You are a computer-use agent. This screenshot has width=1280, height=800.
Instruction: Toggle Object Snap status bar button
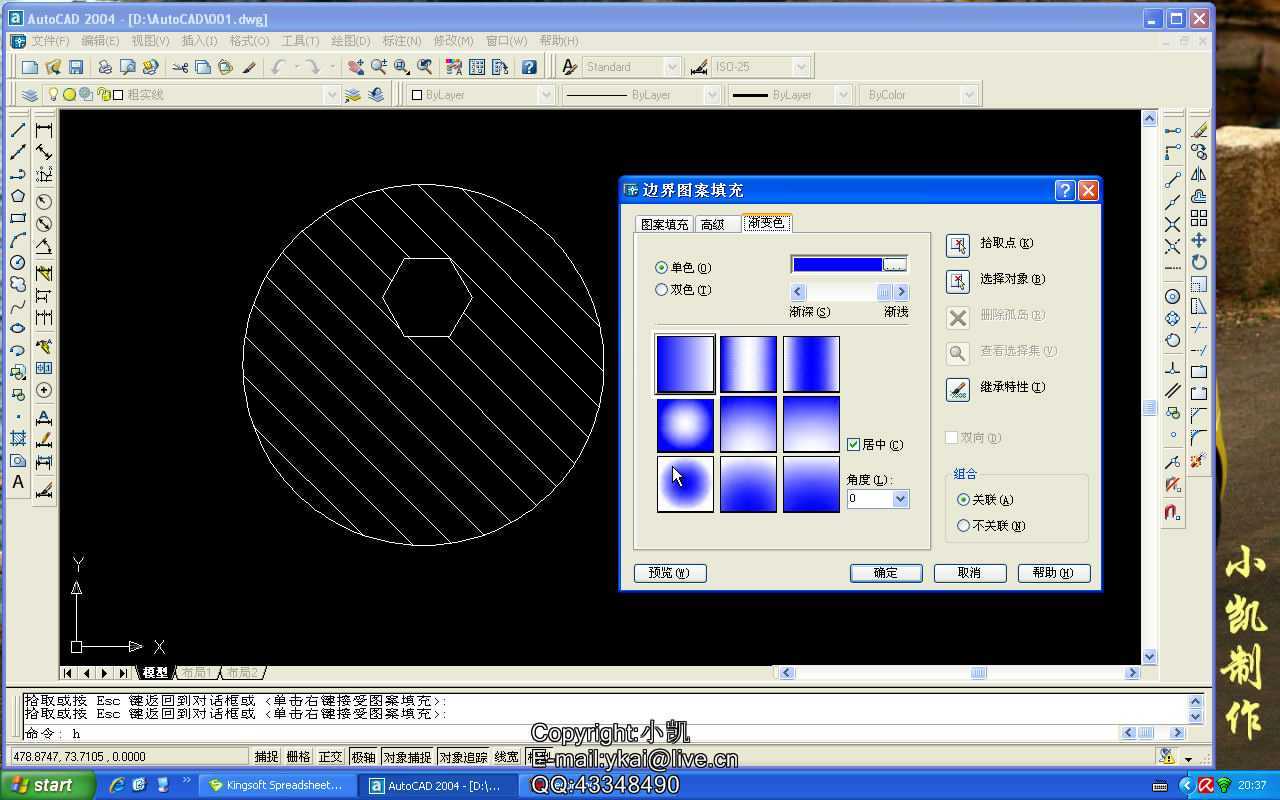pyautogui.click(x=407, y=757)
